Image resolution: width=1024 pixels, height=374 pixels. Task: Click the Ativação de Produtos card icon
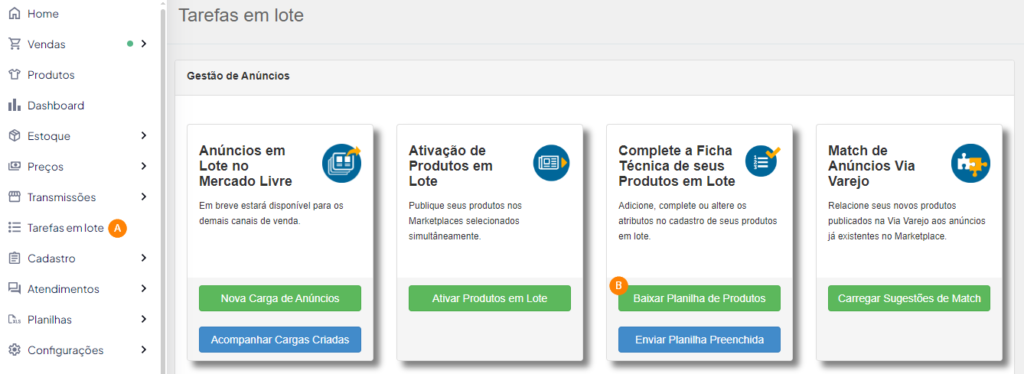(551, 163)
